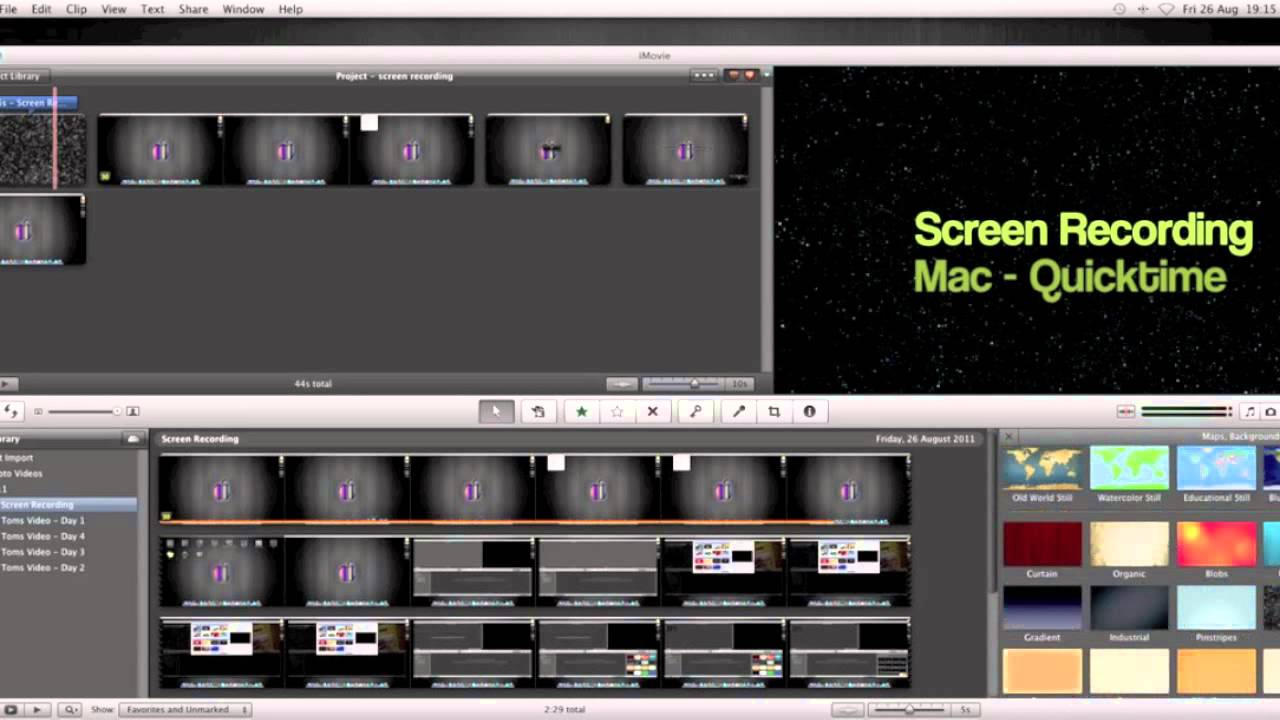
Task: Choose the Watercolor Still map background
Action: click(x=1129, y=468)
